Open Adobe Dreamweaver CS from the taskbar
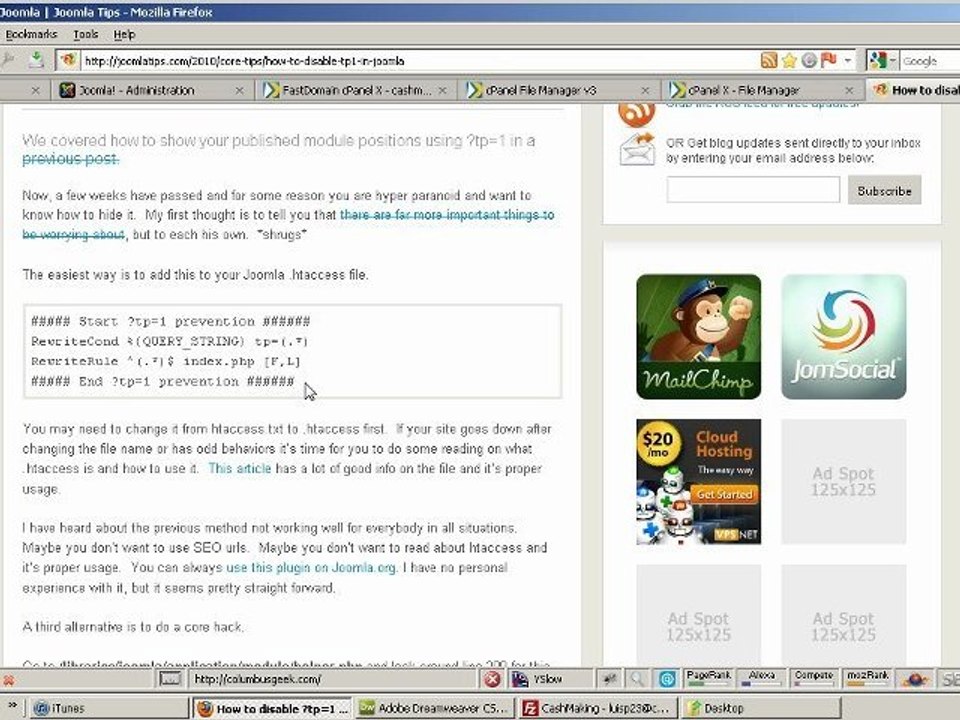This screenshot has height=720, width=960. tap(434, 708)
